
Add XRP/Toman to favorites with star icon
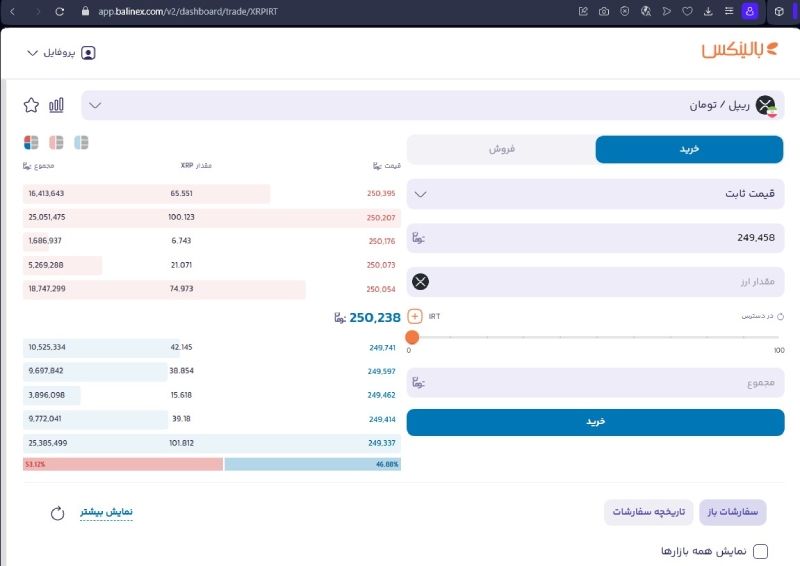tap(31, 105)
